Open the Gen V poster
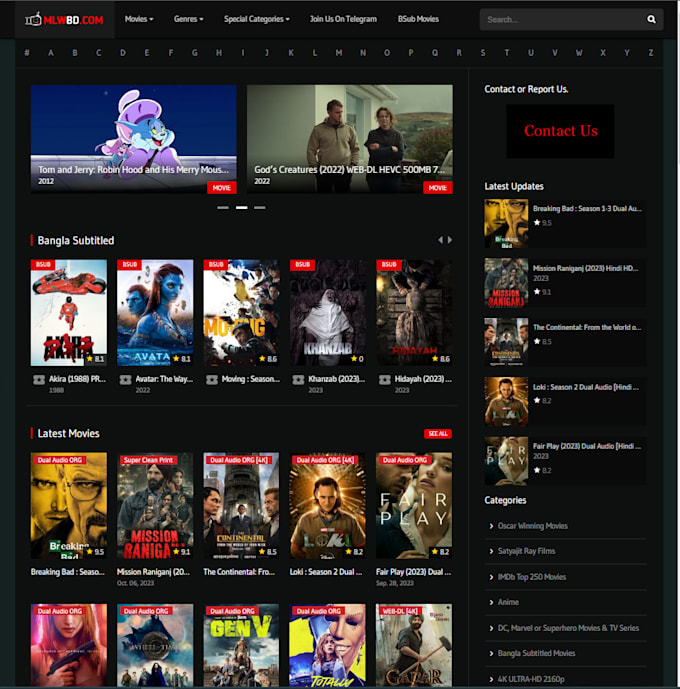The height and width of the screenshot is (689, 680). coord(241,645)
